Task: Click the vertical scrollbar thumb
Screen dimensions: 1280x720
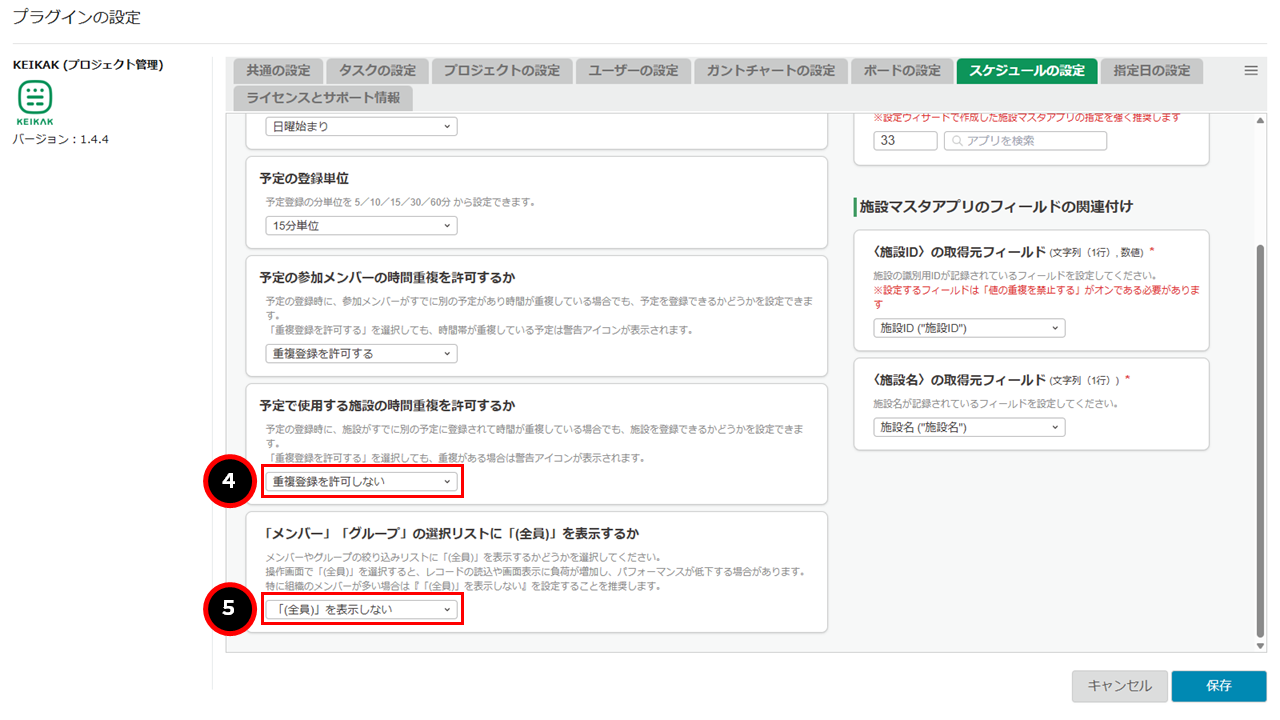Action: click(x=1259, y=440)
